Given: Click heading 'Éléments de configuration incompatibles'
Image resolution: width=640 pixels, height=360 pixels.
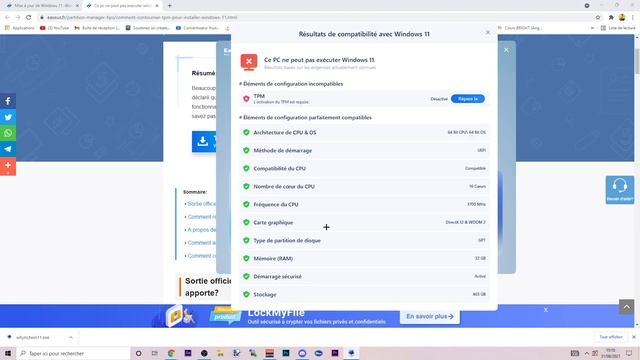Looking at the screenshot, I should point(293,84).
